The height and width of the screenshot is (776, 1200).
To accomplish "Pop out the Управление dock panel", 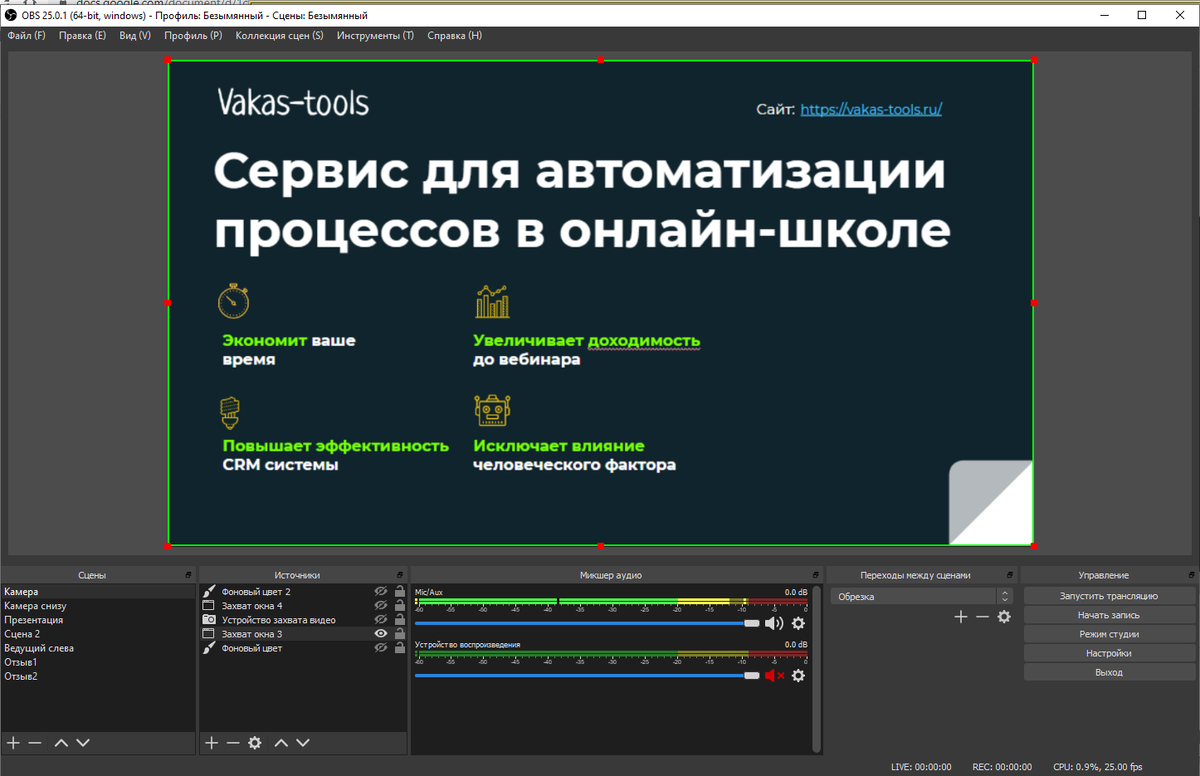I will [1190, 575].
